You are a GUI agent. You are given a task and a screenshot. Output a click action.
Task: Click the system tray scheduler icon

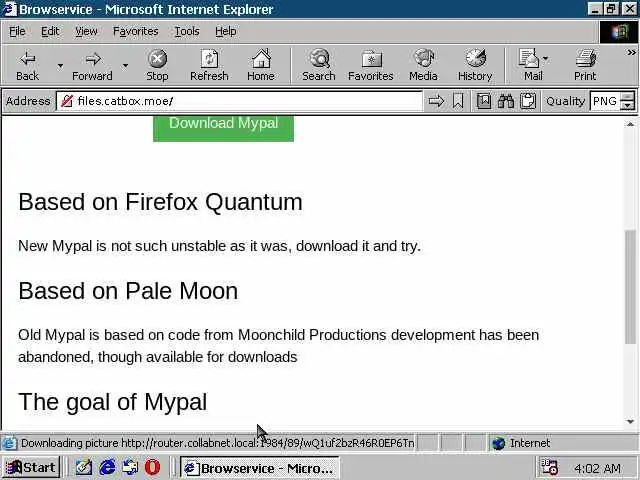click(x=549, y=467)
